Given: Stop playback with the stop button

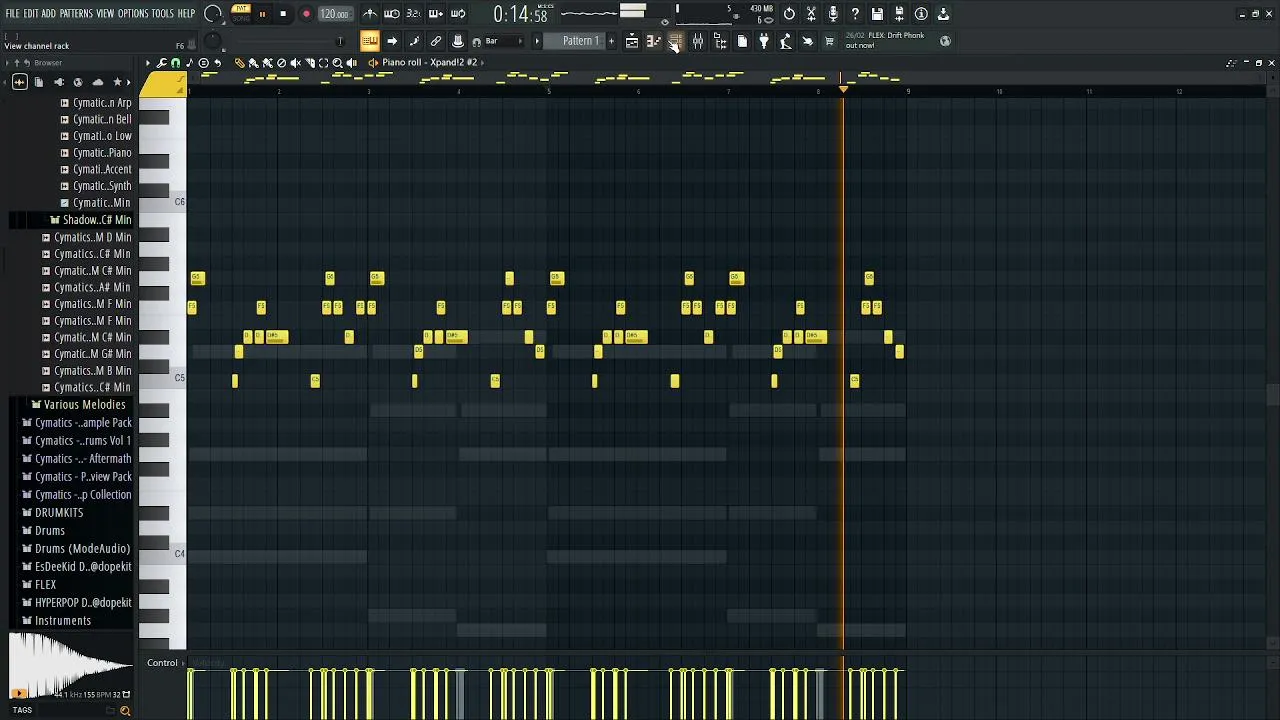Looking at the screenshot, I should tap(283, 14).
